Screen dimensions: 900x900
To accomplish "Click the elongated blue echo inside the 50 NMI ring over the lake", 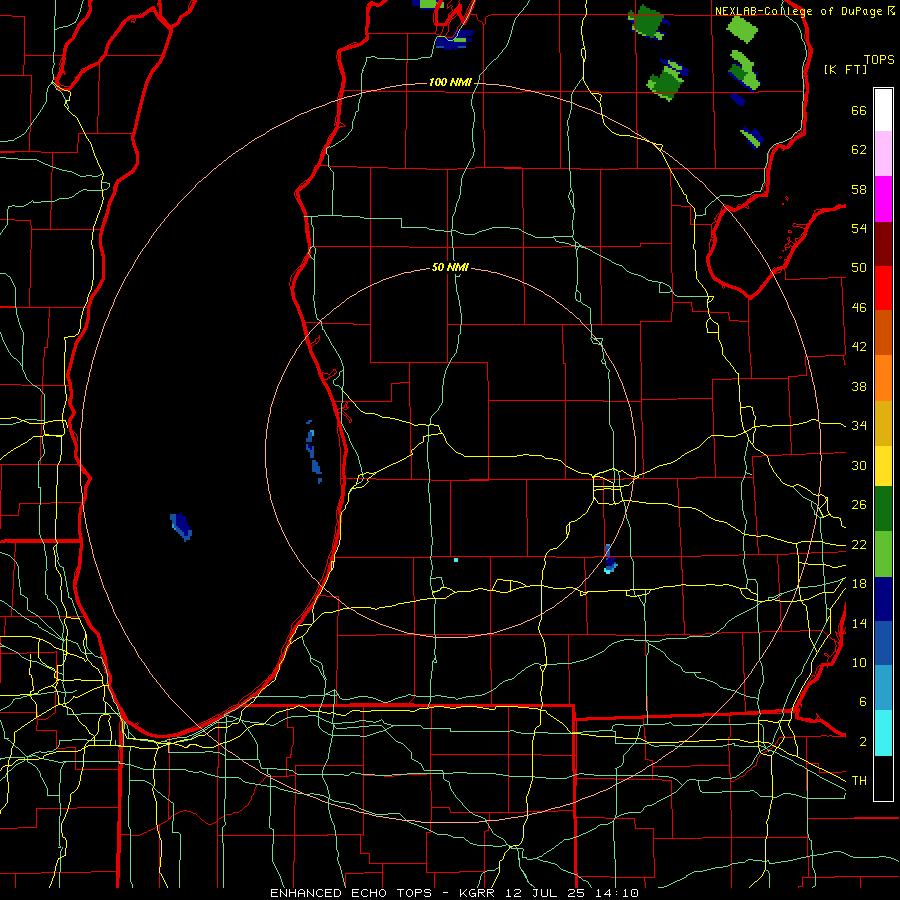I will (313, 452).
